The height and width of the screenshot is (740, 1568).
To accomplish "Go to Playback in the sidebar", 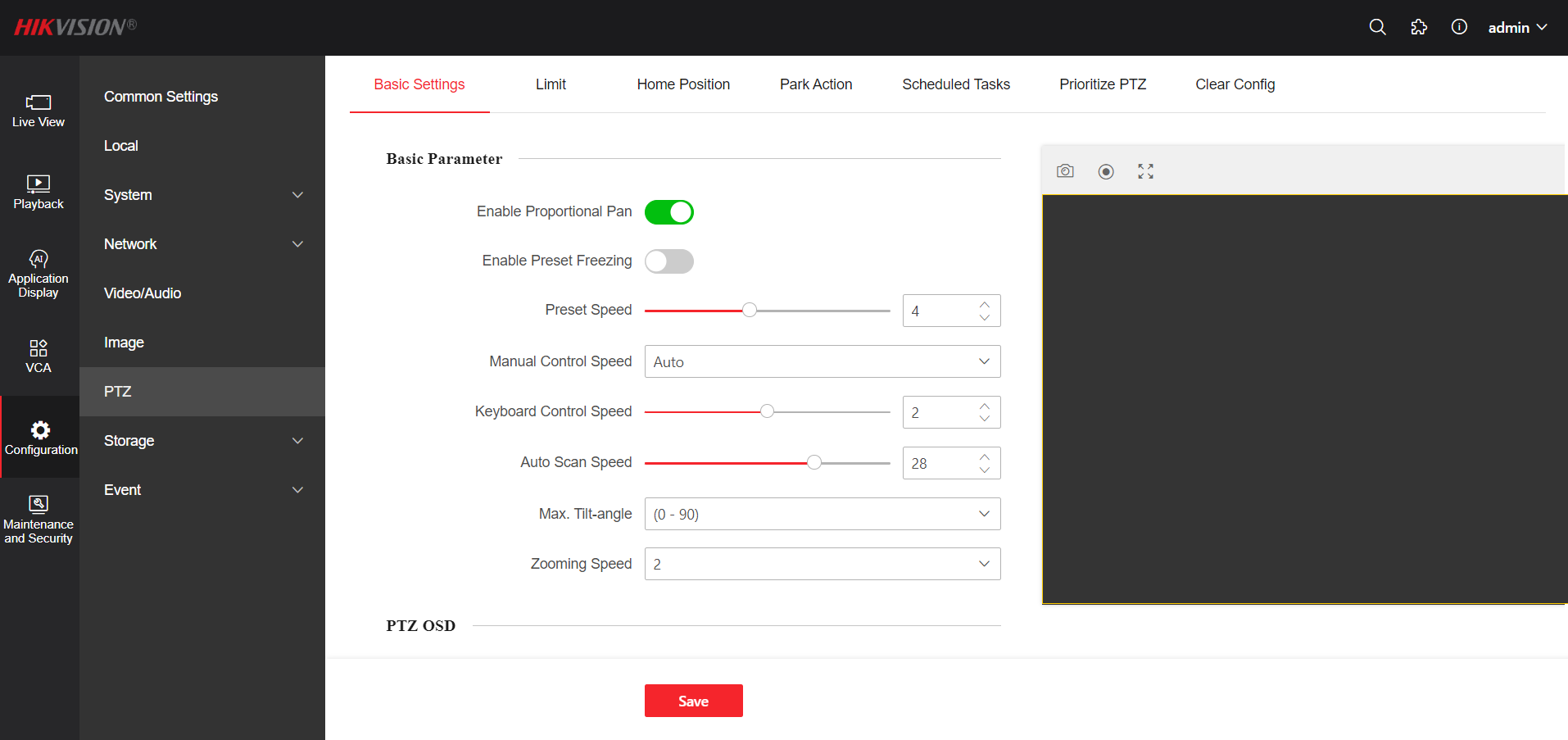I will [x=39, y=193].
